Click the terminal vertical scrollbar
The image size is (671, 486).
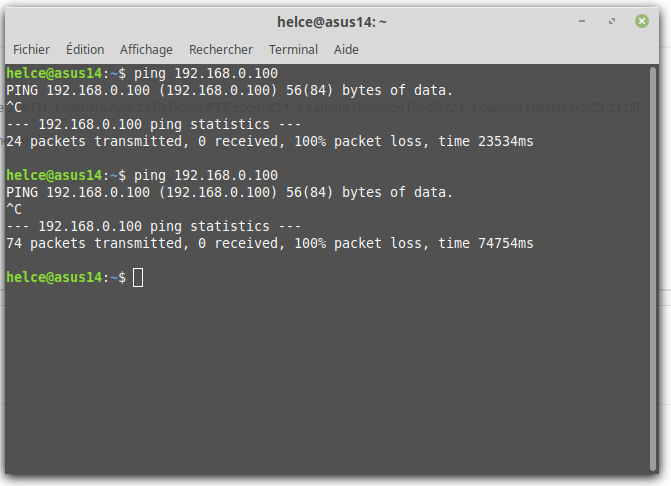click(653, 269)
